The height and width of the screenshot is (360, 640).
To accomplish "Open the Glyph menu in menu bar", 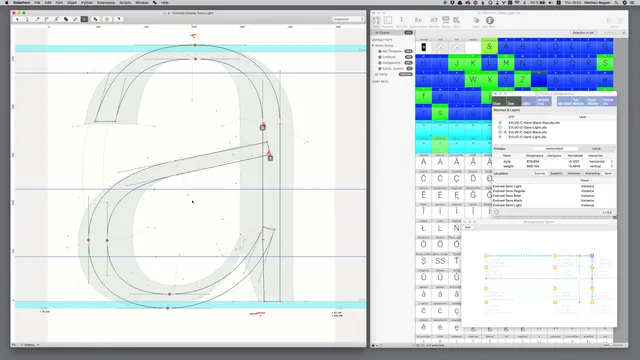I will [x=72, y=2].
